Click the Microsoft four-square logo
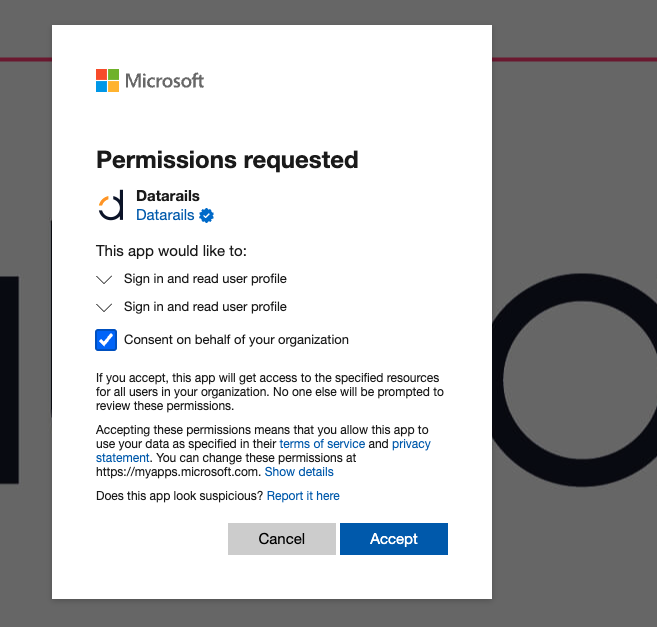This screenshot has width=657, height=627. pos(107,80)
